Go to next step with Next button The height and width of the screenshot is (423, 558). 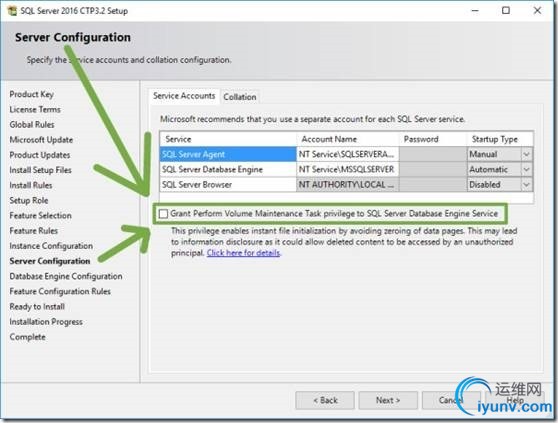(x=388, y=401)
